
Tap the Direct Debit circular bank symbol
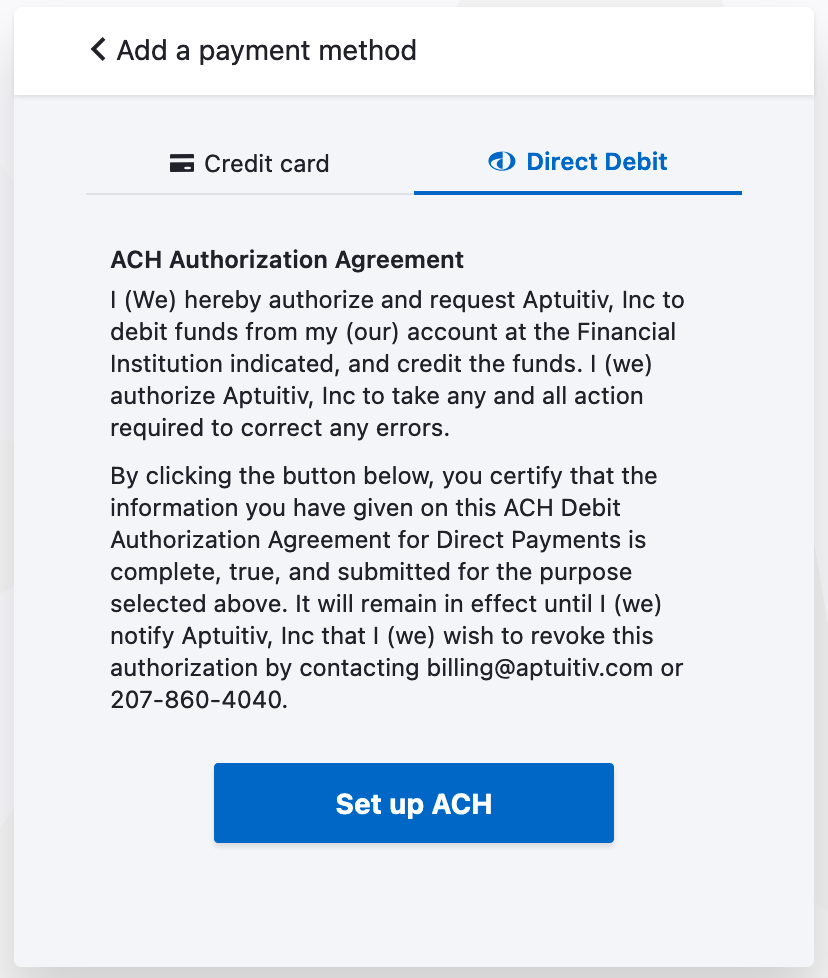(x=500, y=161)
